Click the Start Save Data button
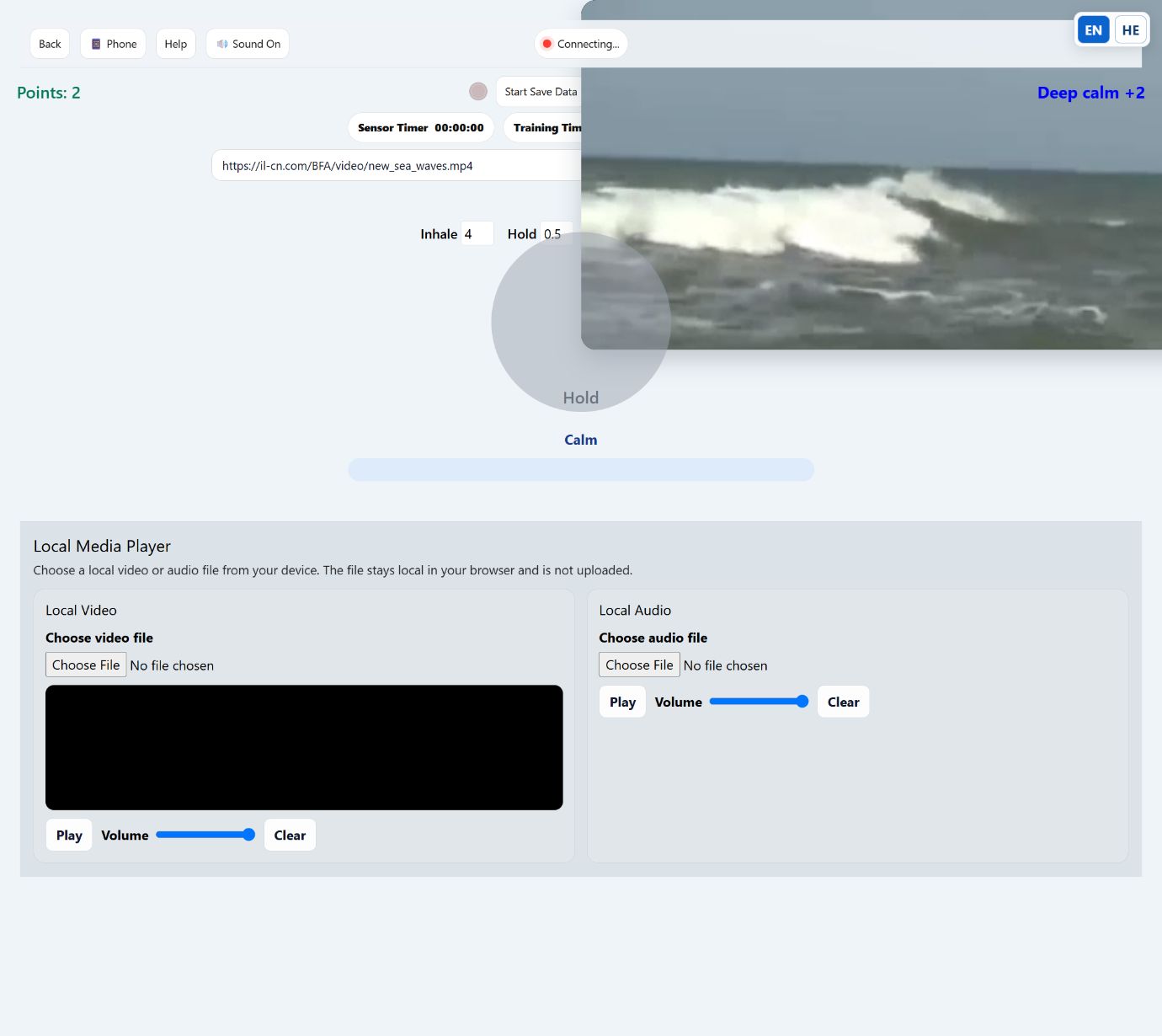 [539, 92]
